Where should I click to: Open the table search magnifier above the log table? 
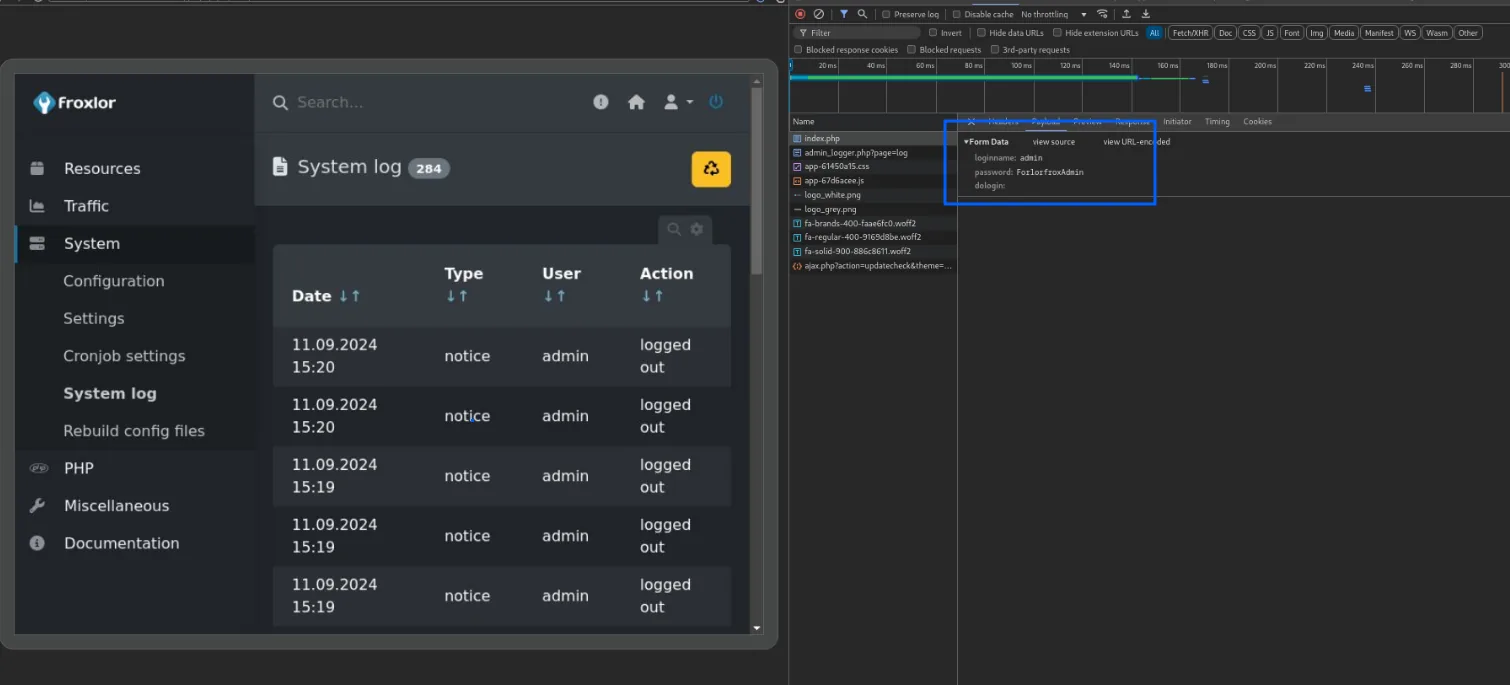[x=674, y=229]
